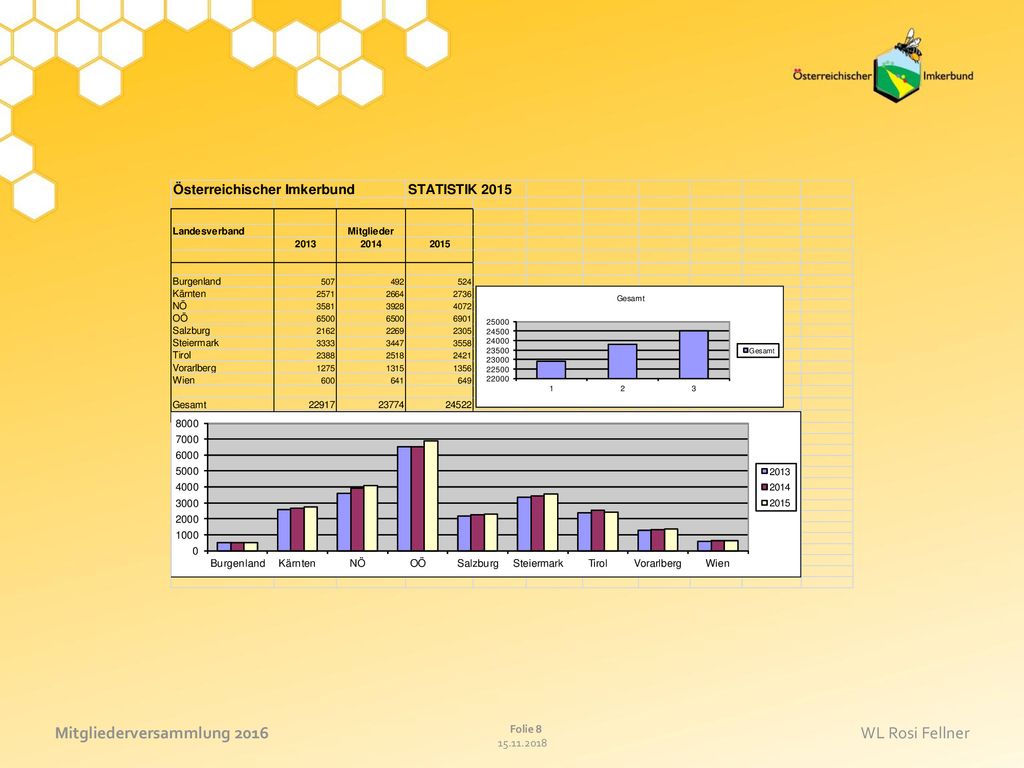Click NÖ 2013 value 3581

point(326,306)
